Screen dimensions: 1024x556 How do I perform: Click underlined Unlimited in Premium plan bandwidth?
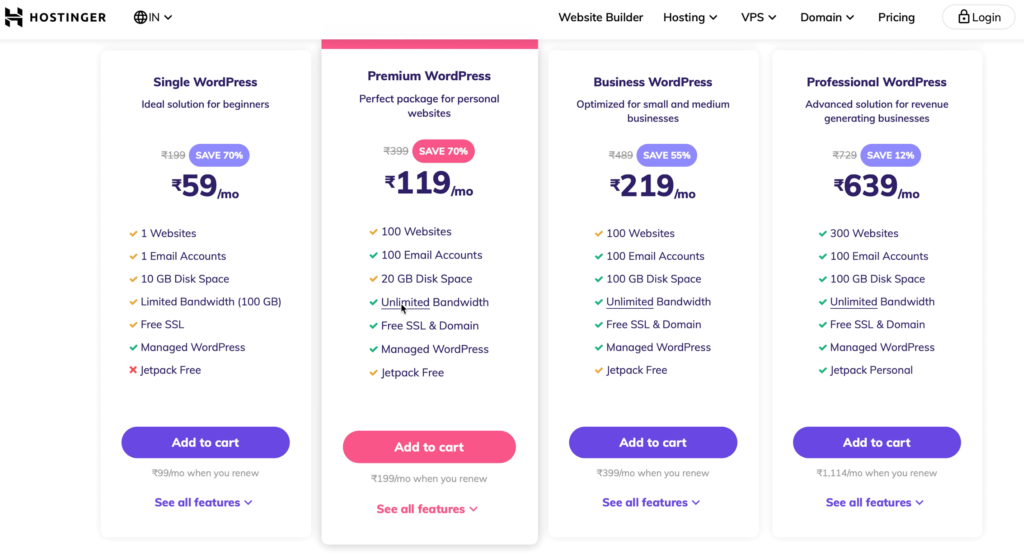click(x=405, y=303)
